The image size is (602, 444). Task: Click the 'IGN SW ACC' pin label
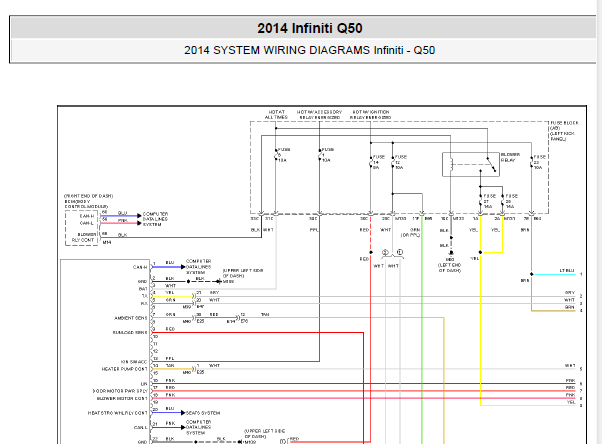(x=134, y=362)
